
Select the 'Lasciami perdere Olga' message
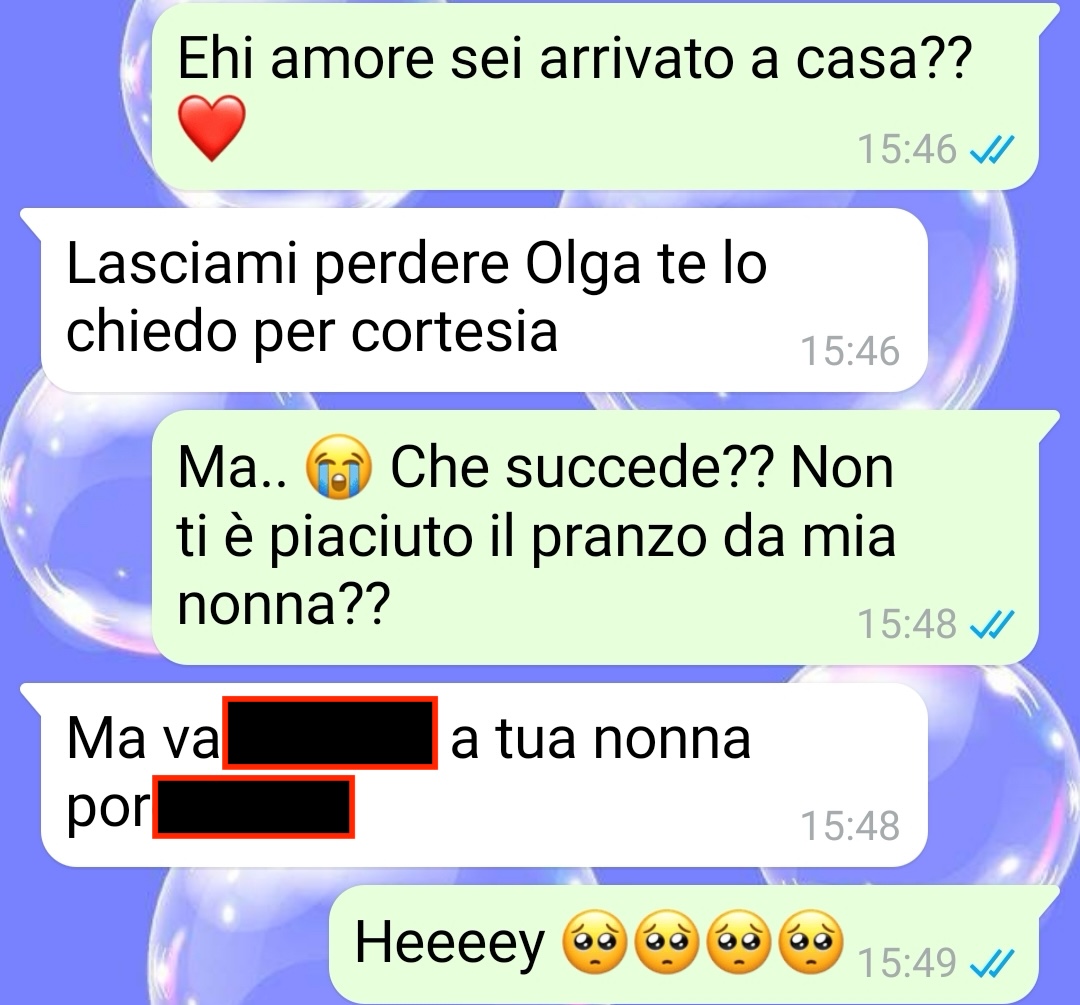(x=475, y=300)
